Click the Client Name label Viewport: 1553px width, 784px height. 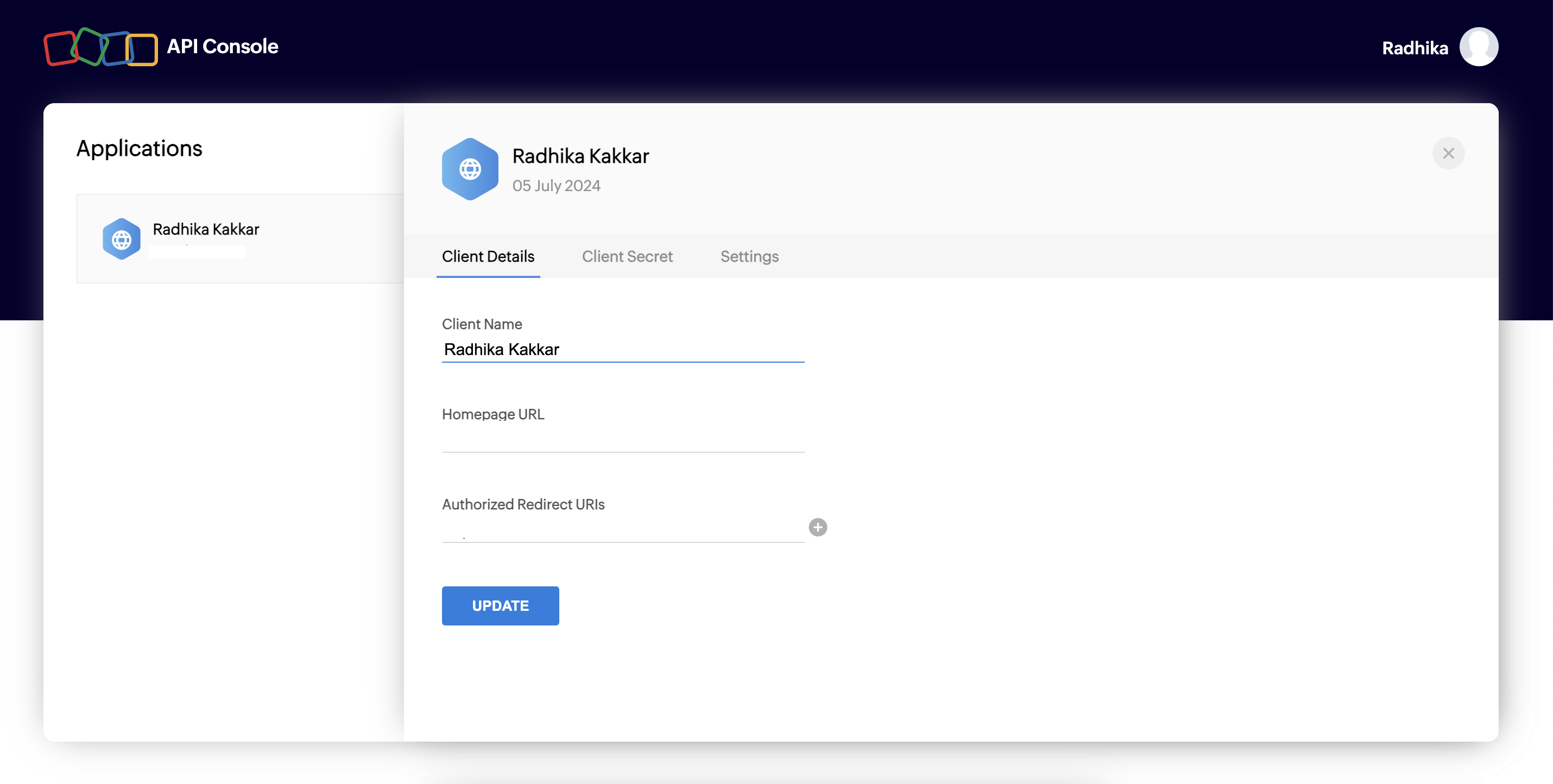482,324
